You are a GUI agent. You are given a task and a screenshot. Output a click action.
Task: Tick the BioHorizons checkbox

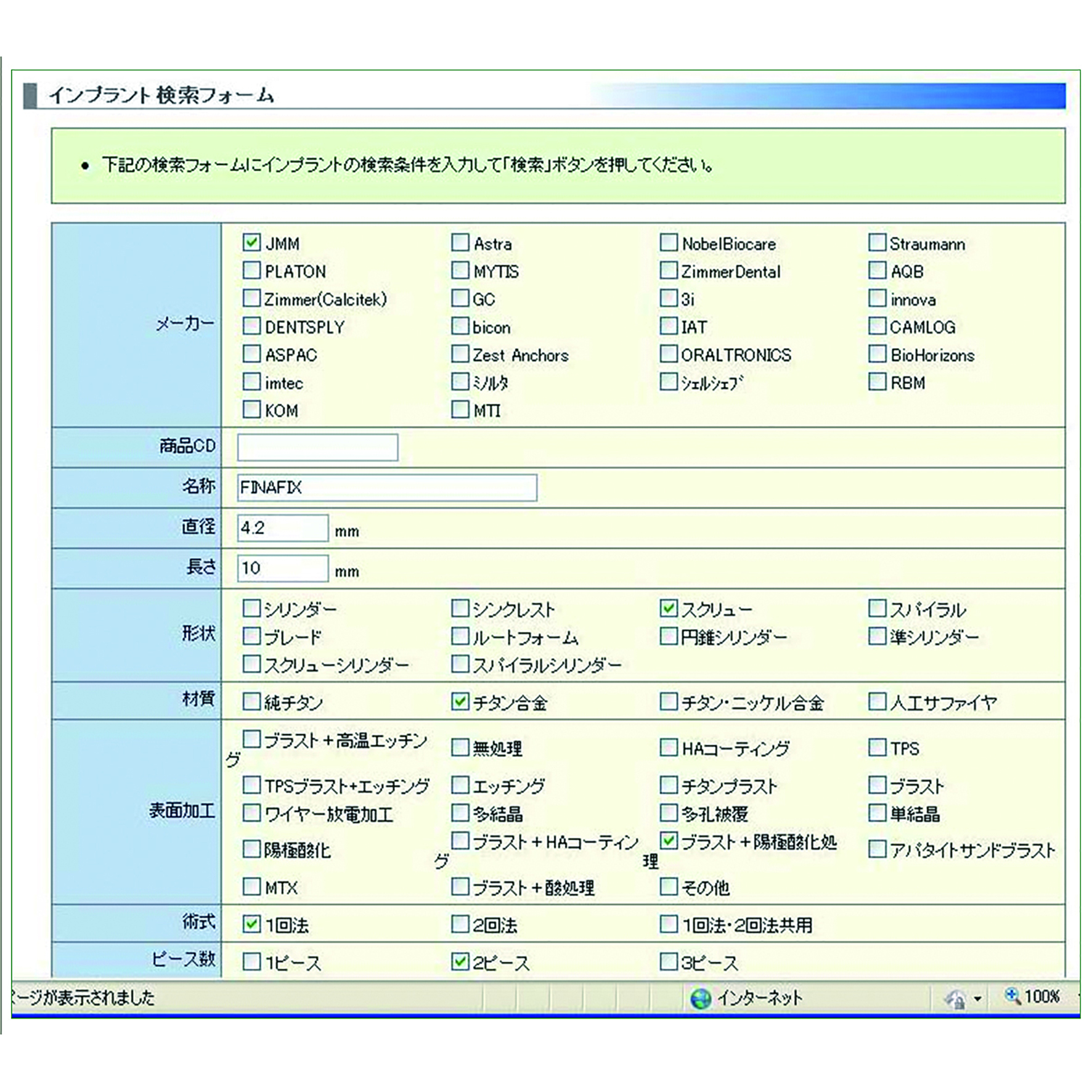point(877,354)
